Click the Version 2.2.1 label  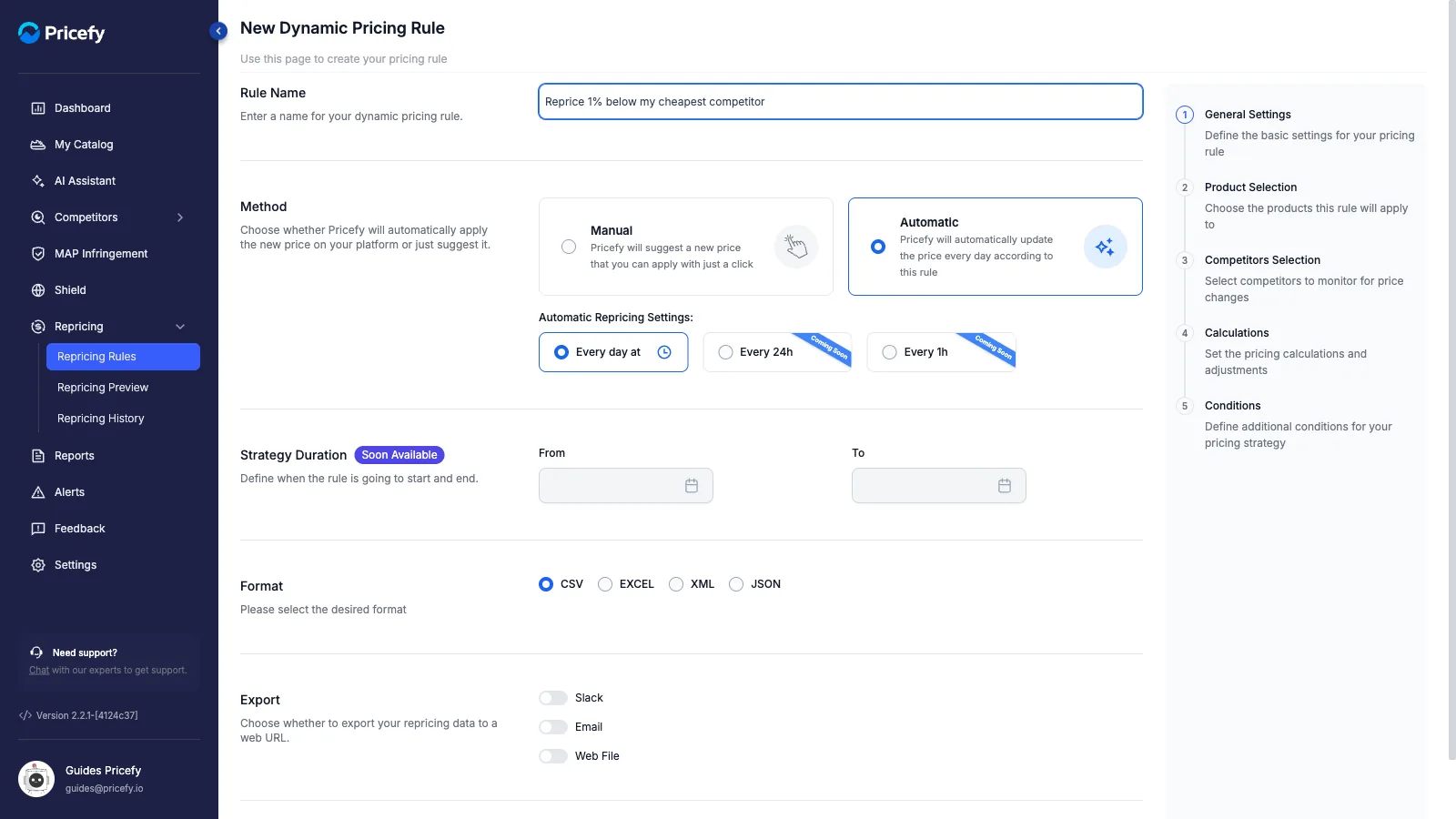click(87, 715)
